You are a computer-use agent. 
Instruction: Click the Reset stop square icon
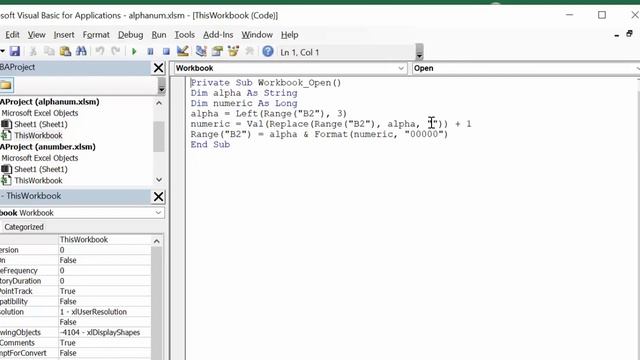(166, 51)
